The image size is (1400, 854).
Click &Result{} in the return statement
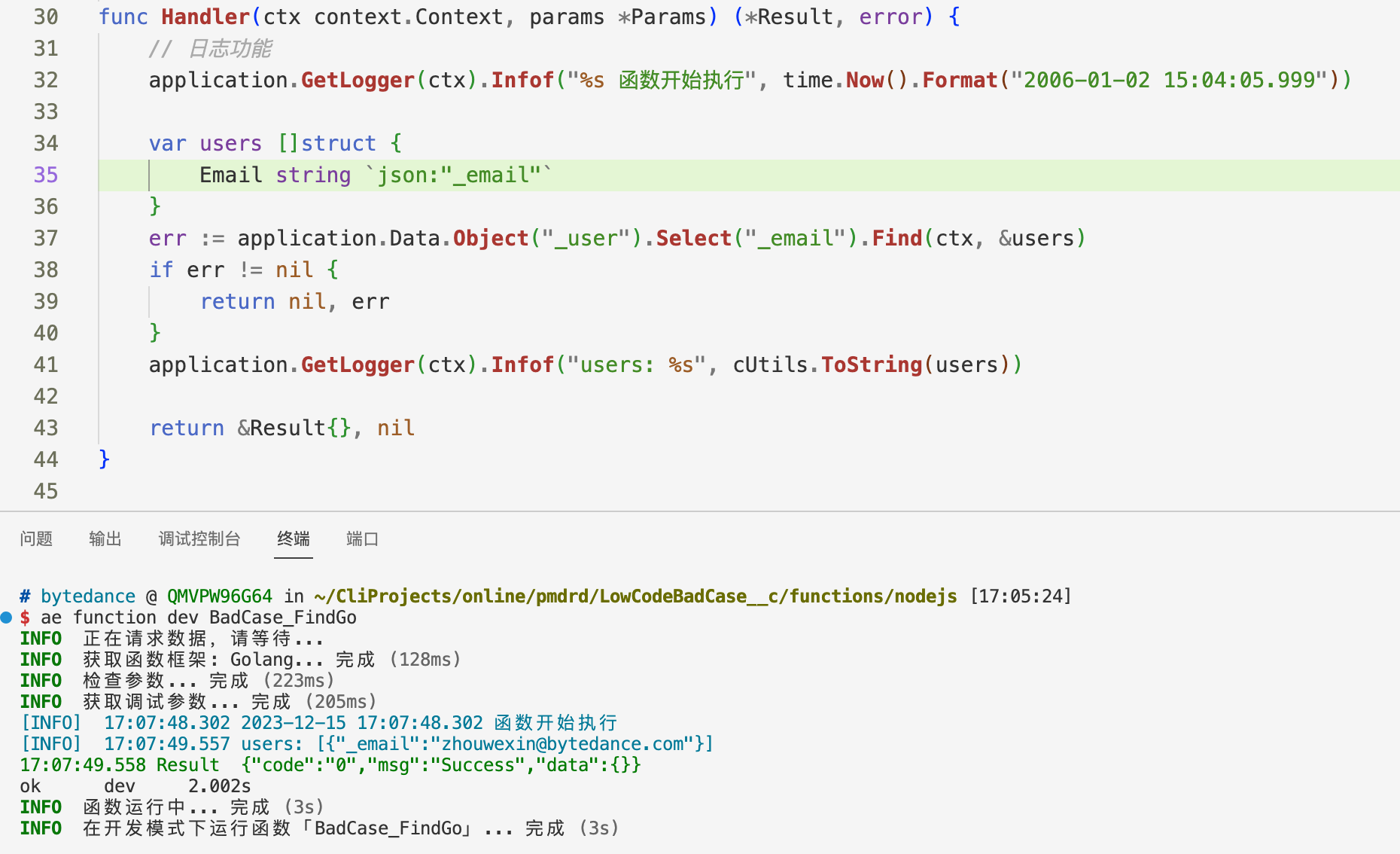coord(294,428)
